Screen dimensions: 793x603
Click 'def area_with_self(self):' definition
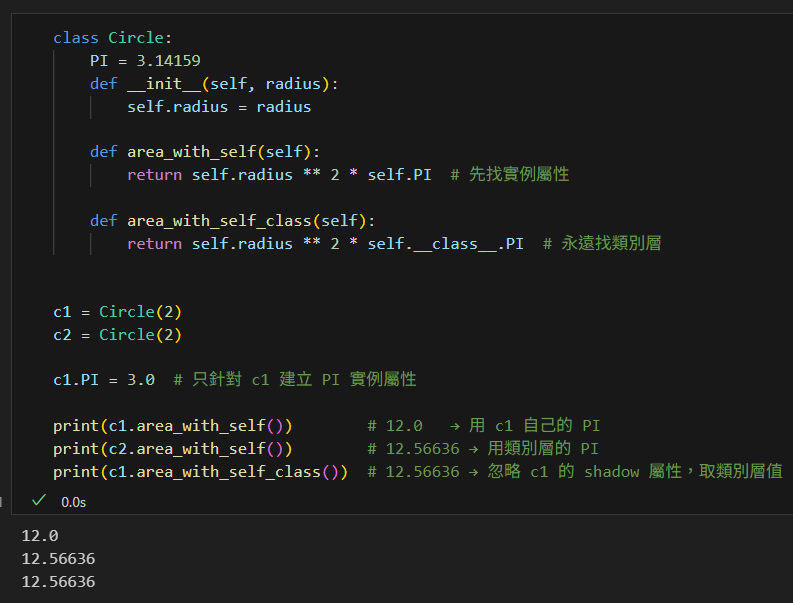click(205, 152)
